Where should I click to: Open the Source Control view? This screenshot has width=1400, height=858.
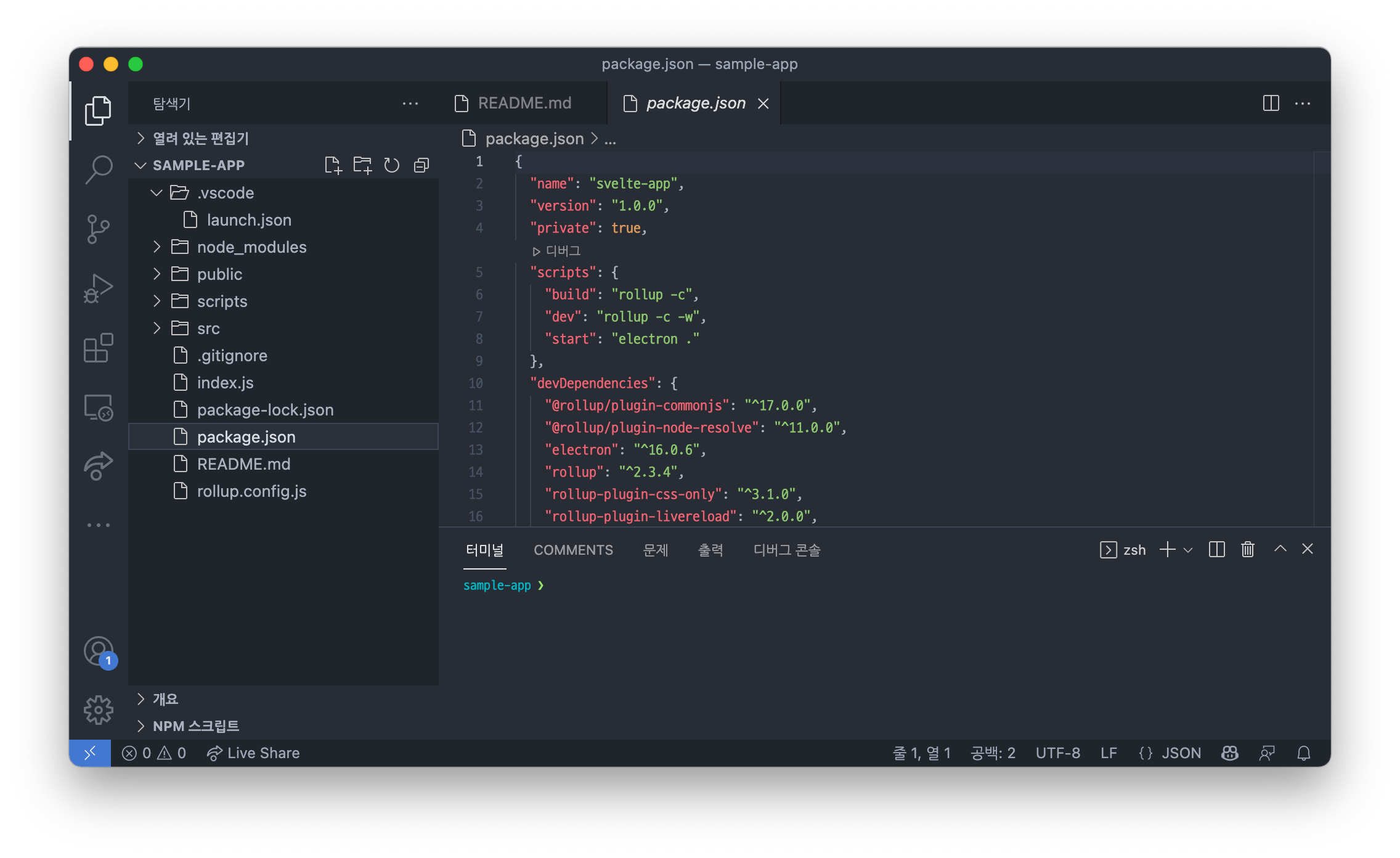pos(98,229)
